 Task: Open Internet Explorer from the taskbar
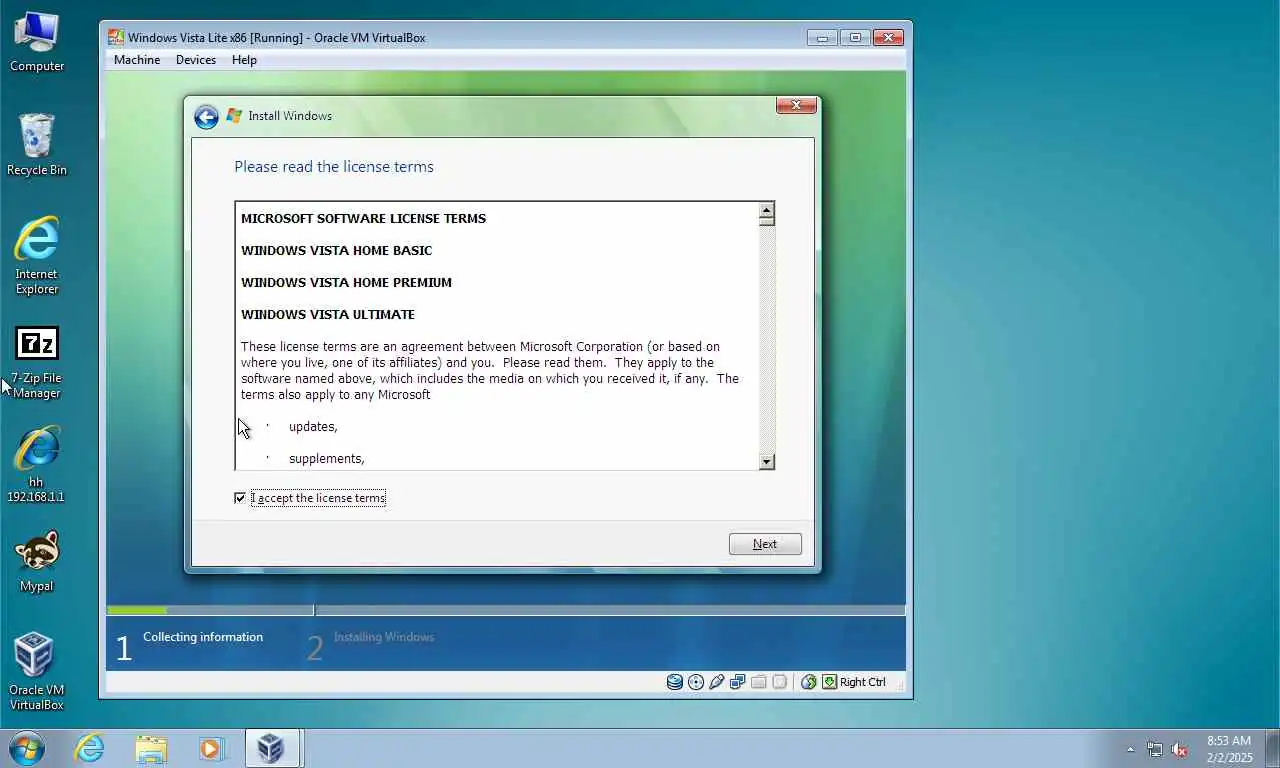89,748
